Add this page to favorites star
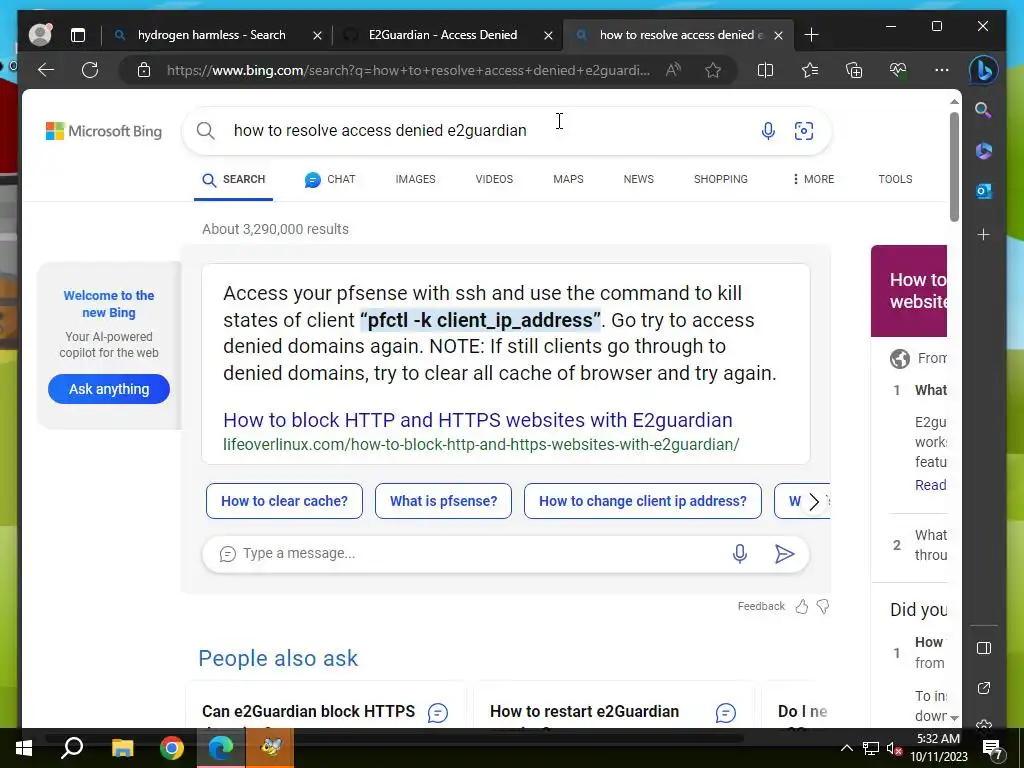 [x=713, y=70]
